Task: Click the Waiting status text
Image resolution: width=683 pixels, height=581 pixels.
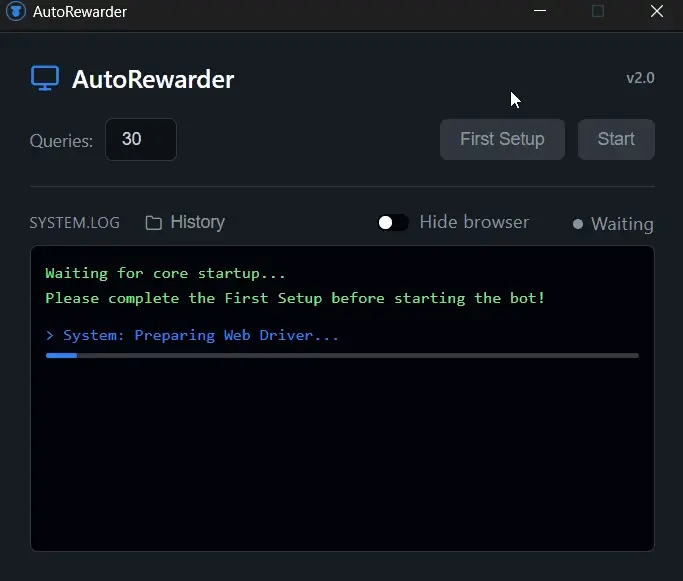Action: point(622,224)
